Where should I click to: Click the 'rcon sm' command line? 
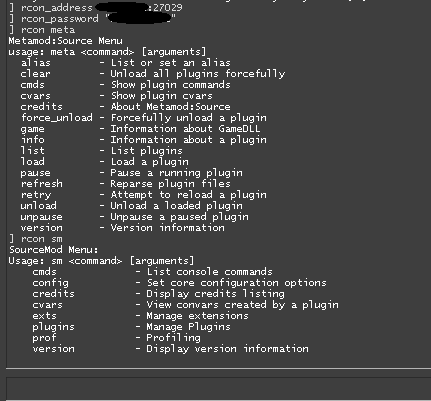pyautogui.click(x=36, y=239)
